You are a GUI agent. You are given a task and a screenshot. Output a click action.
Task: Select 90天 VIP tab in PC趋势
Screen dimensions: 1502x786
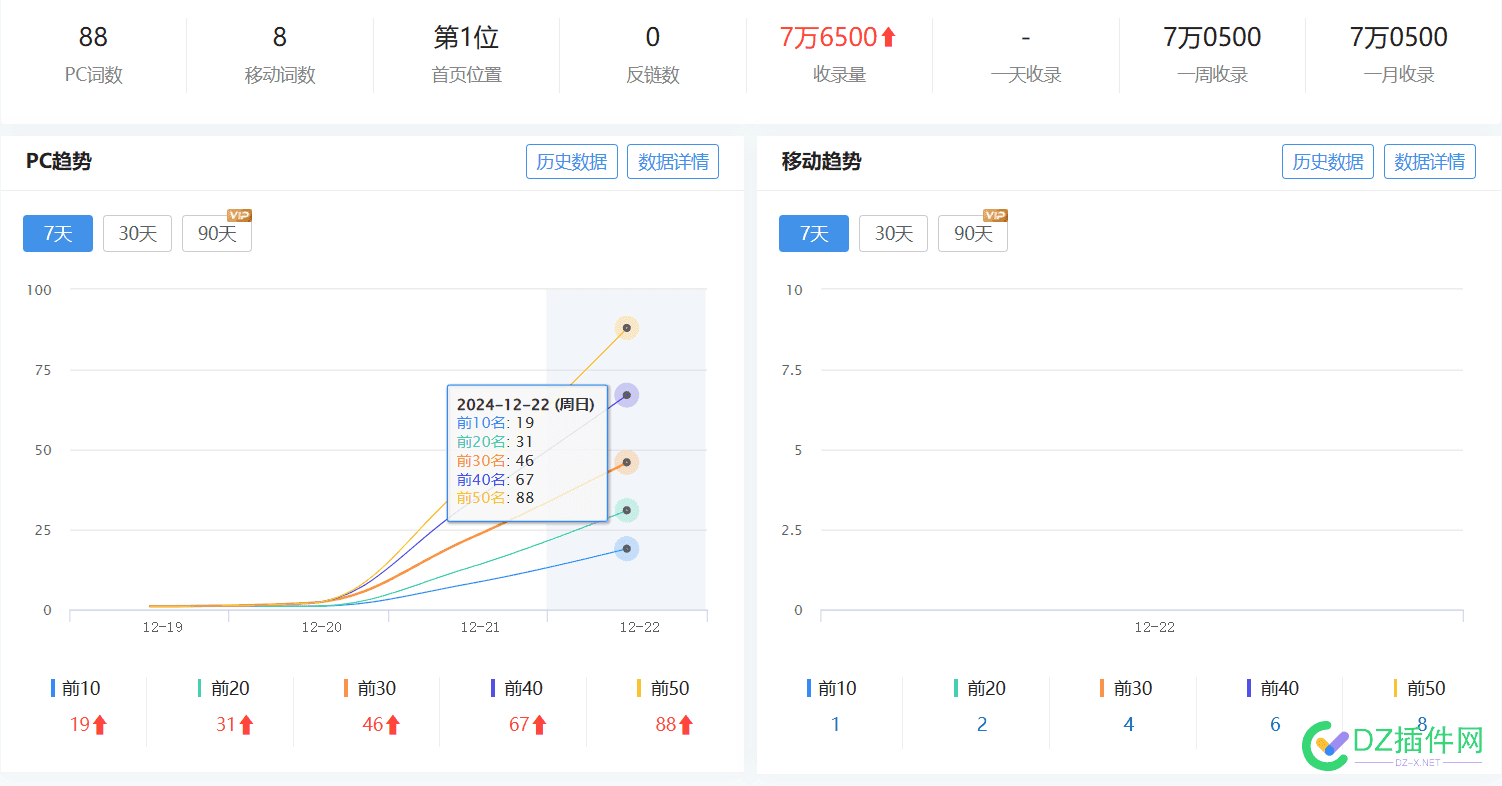click(217, 233)
